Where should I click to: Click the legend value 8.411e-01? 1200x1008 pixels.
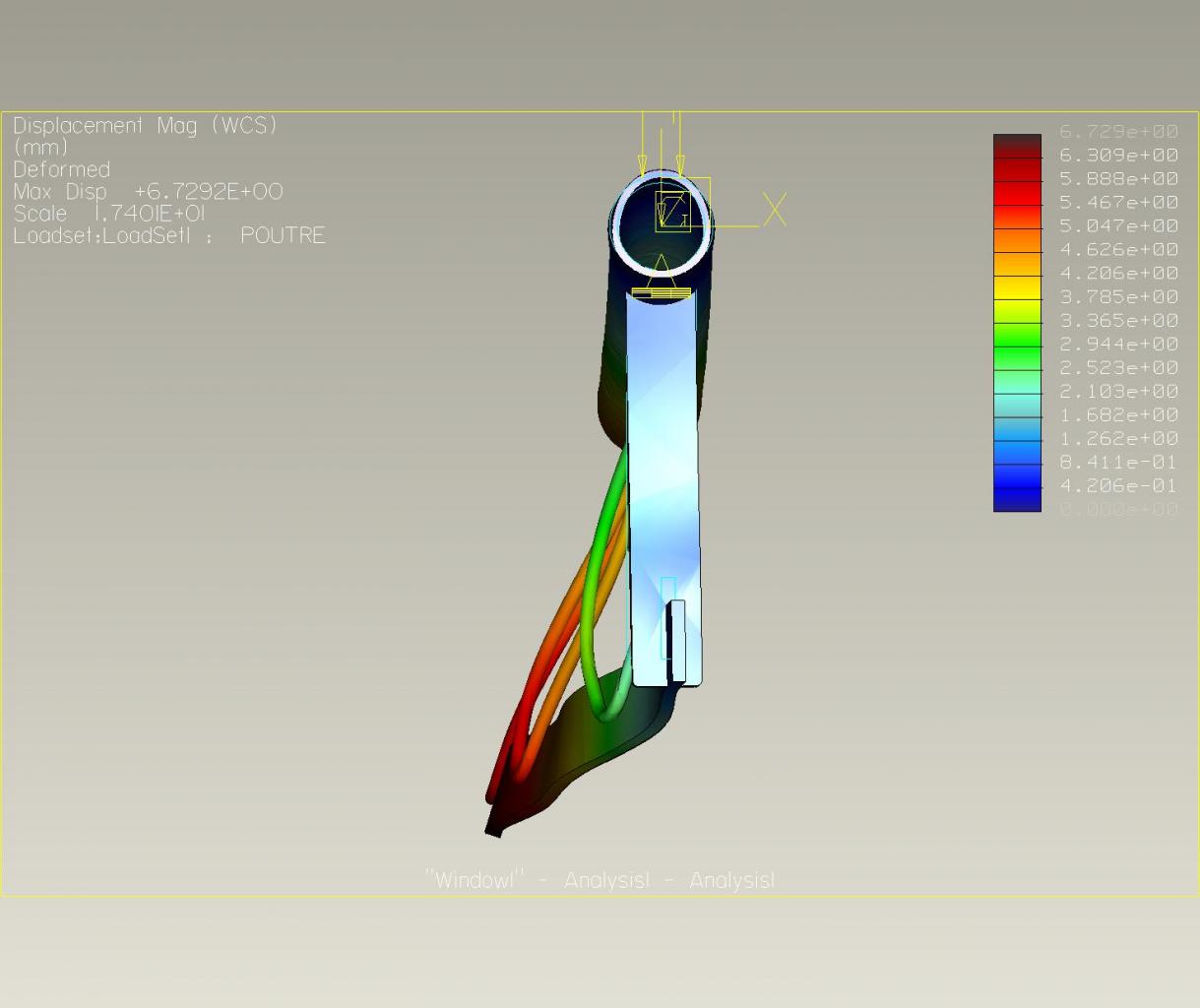pos(1118,462)
